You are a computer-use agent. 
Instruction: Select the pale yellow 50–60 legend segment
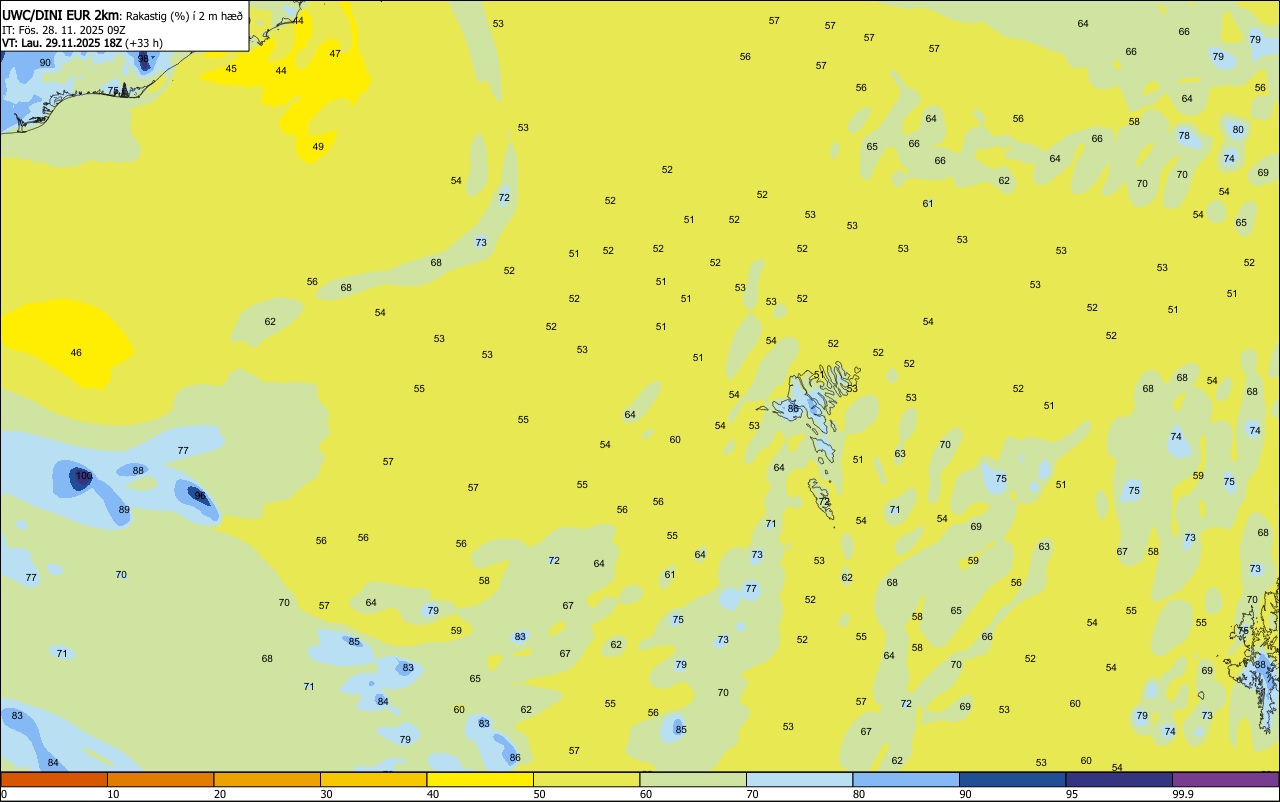coord(586,779)
